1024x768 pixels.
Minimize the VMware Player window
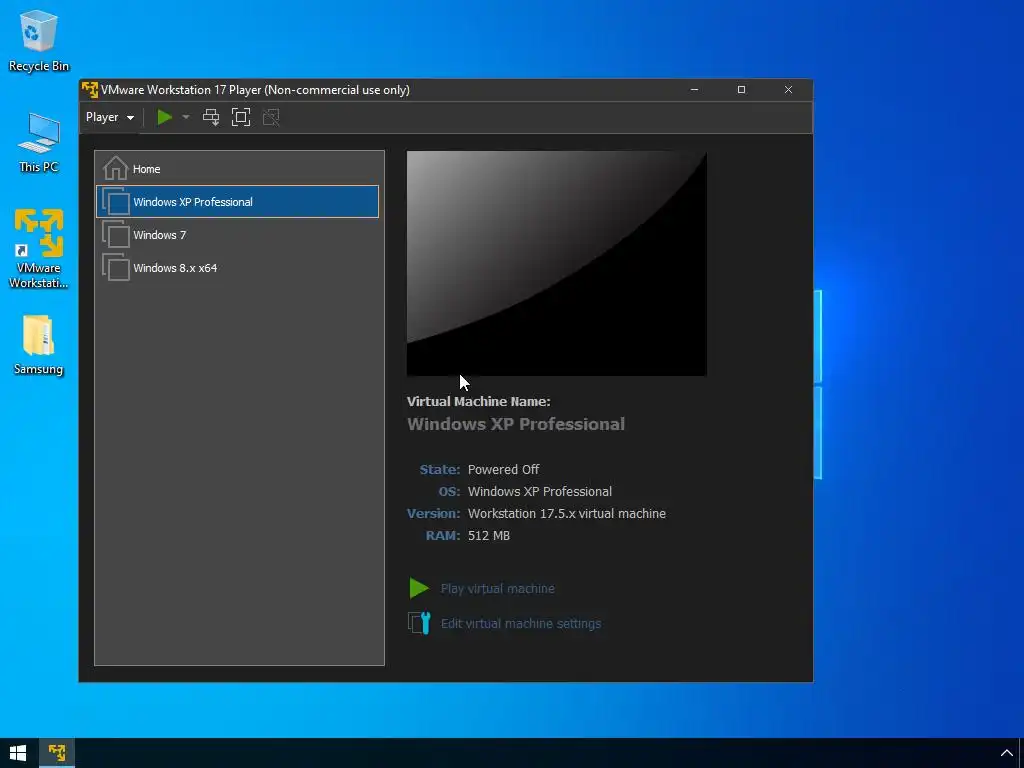(x=694, y=89)
